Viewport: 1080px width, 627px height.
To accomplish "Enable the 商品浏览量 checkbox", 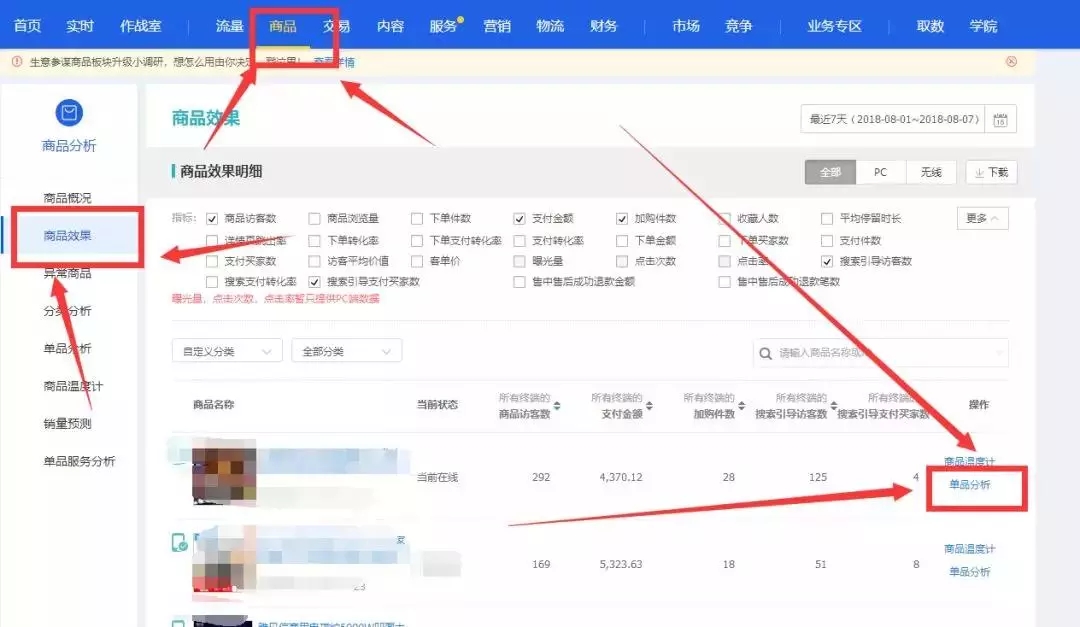I will (x=313, y=217).
